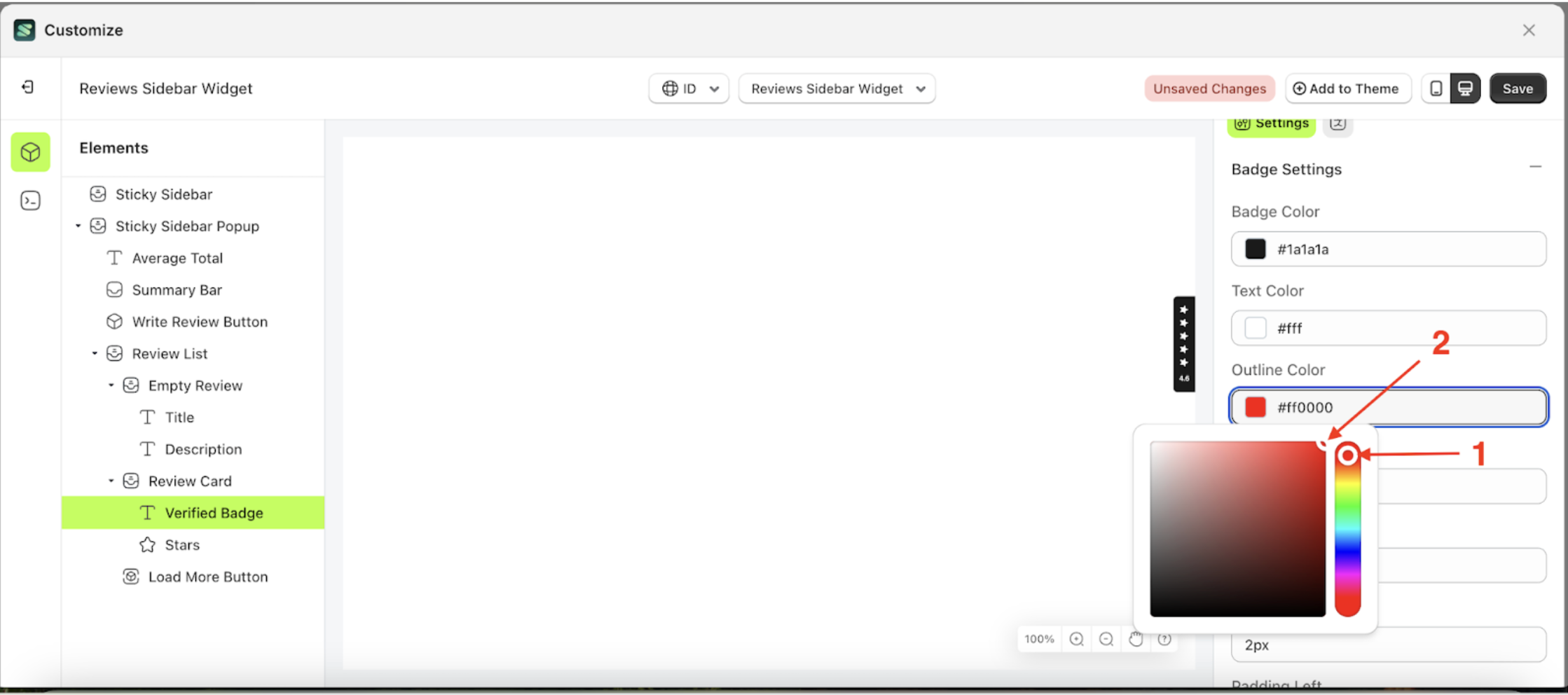Click the Badge Color black swatch
This screenshot has height=695, width=1568.
1255,249
